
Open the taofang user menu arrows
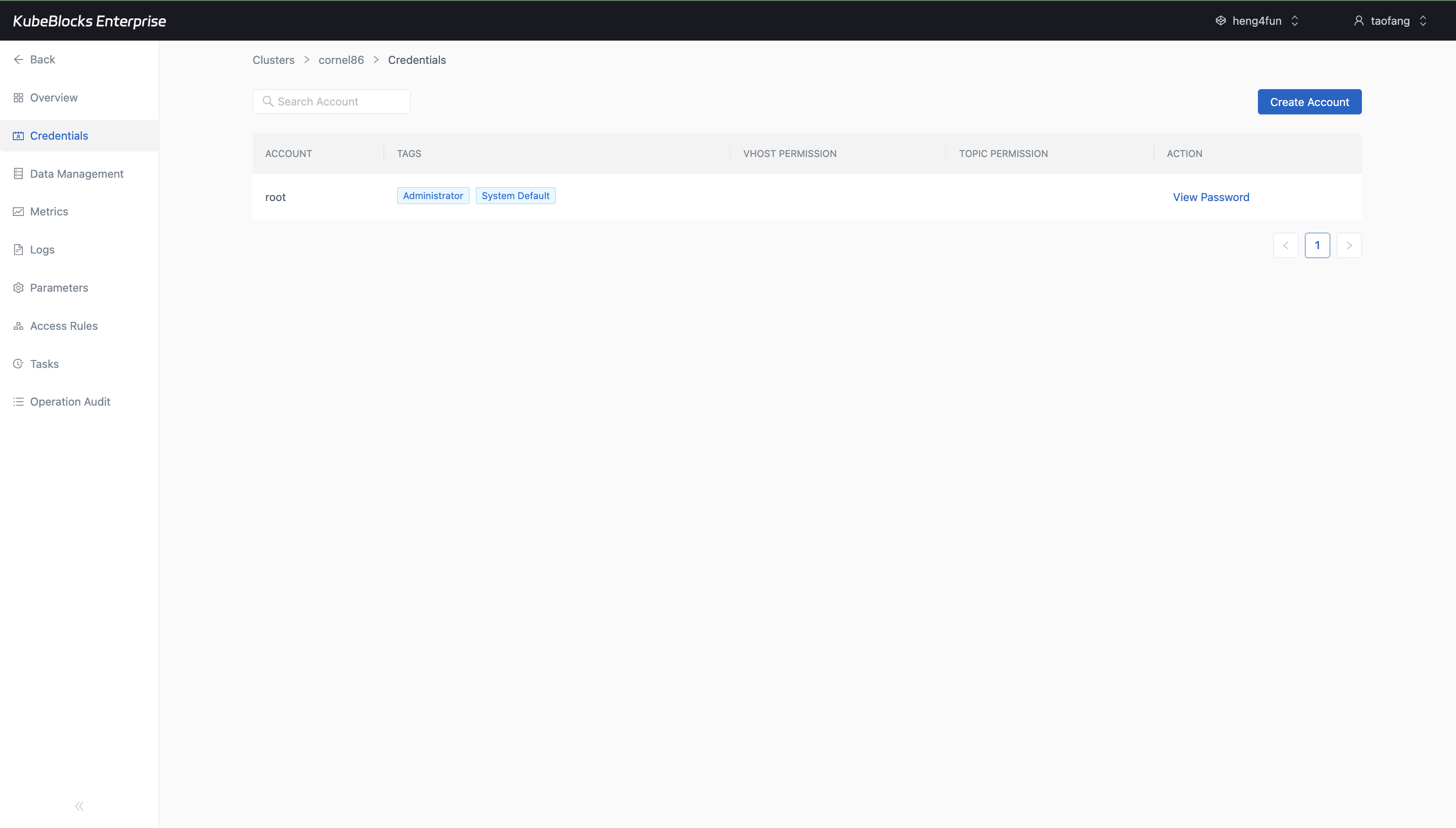pyautogui.click(x=1423, y=21)
